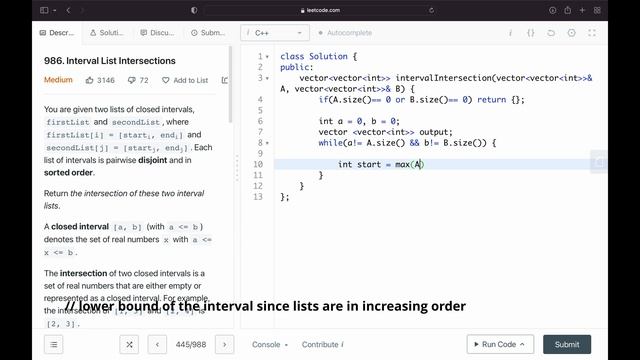640x360 pixels.
Task: Click the privacy shield icon in Safari
Action: (x=194, y=10)
